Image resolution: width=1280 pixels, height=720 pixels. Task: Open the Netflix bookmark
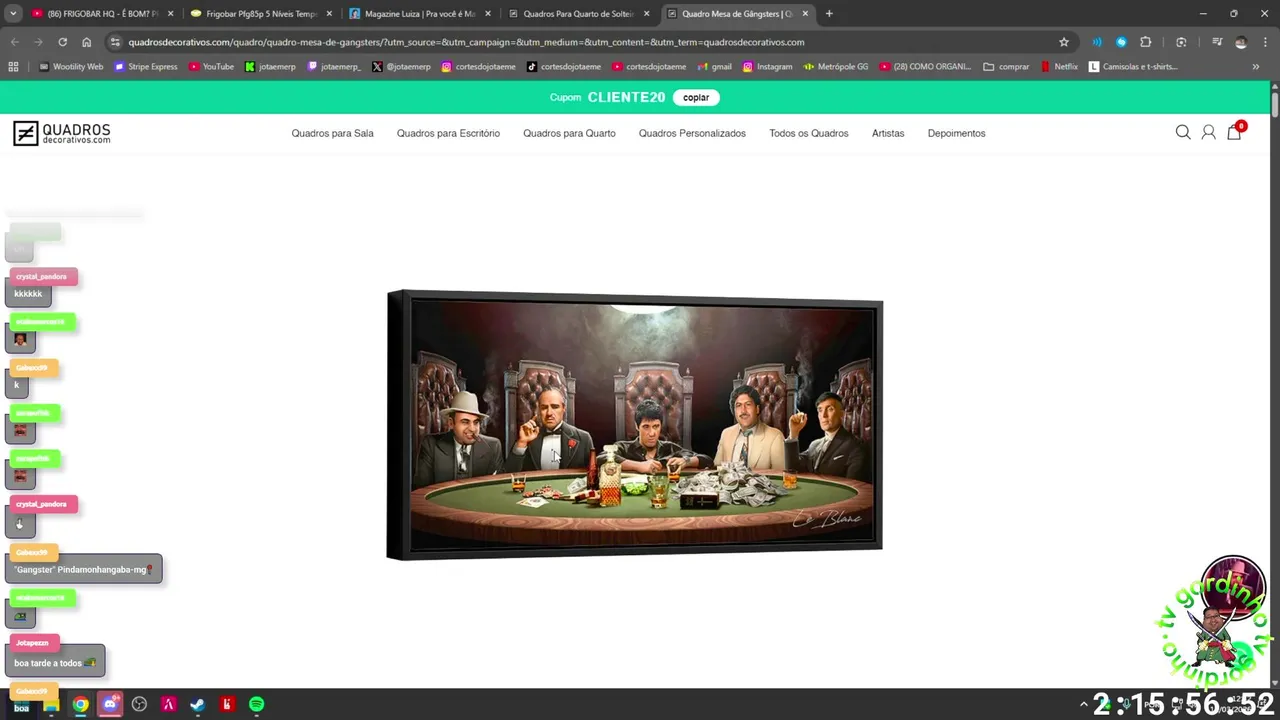tap(1059, 66)
